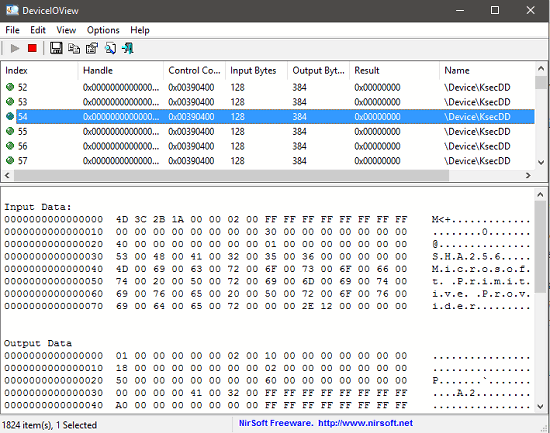Viewport: 550px width, 433px height.
Task: Maximize the DeviceIOView window
Action: [x=495, y=10]
